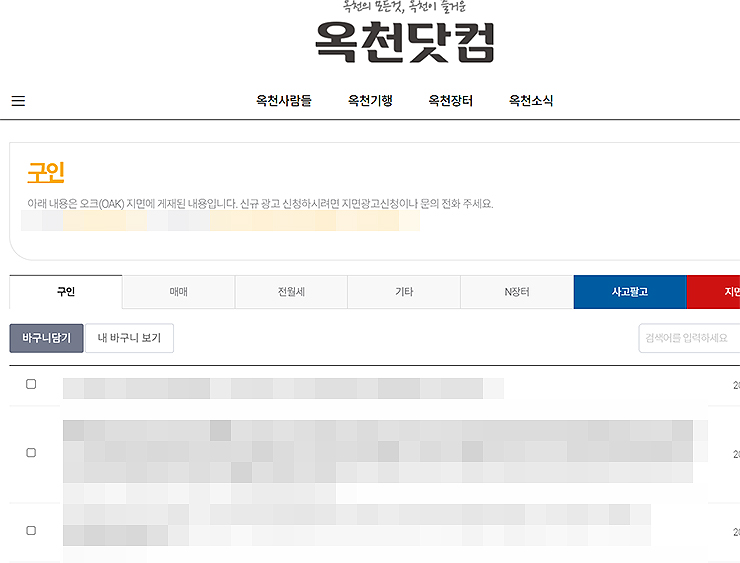Check the second listing's checkbox

coord(31,453)
